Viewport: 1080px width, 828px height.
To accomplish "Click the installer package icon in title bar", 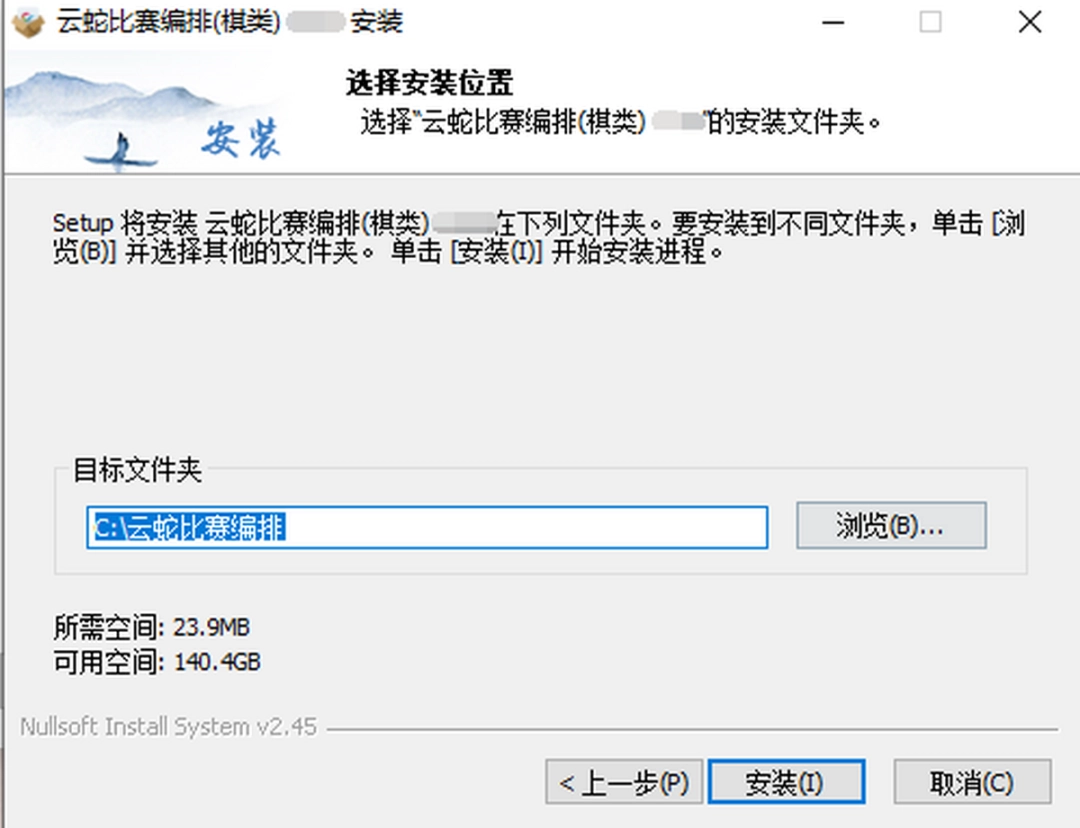I will pyautogui.click(x=28, y=20).
